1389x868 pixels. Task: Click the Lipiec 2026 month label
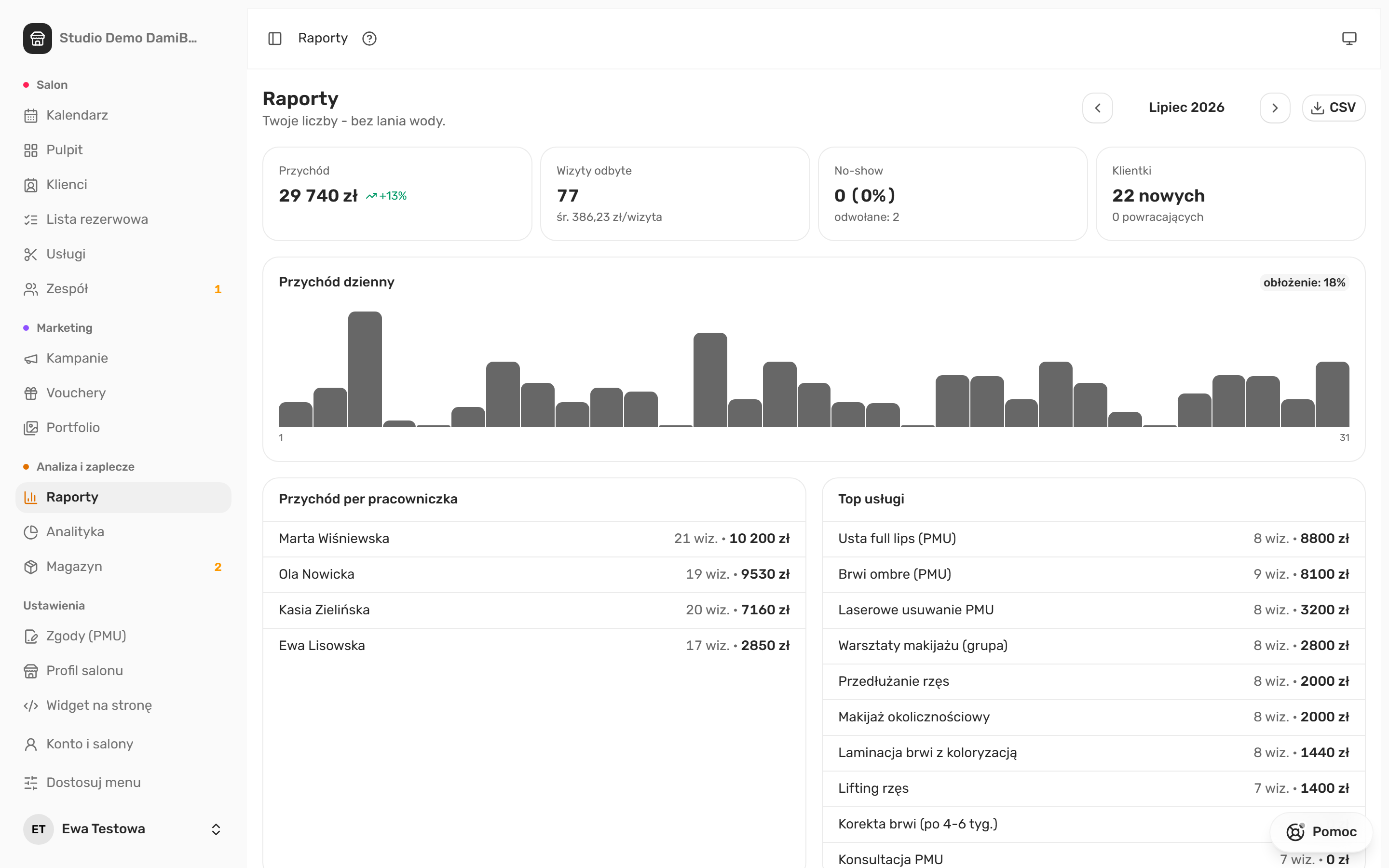pos(1186,108)
